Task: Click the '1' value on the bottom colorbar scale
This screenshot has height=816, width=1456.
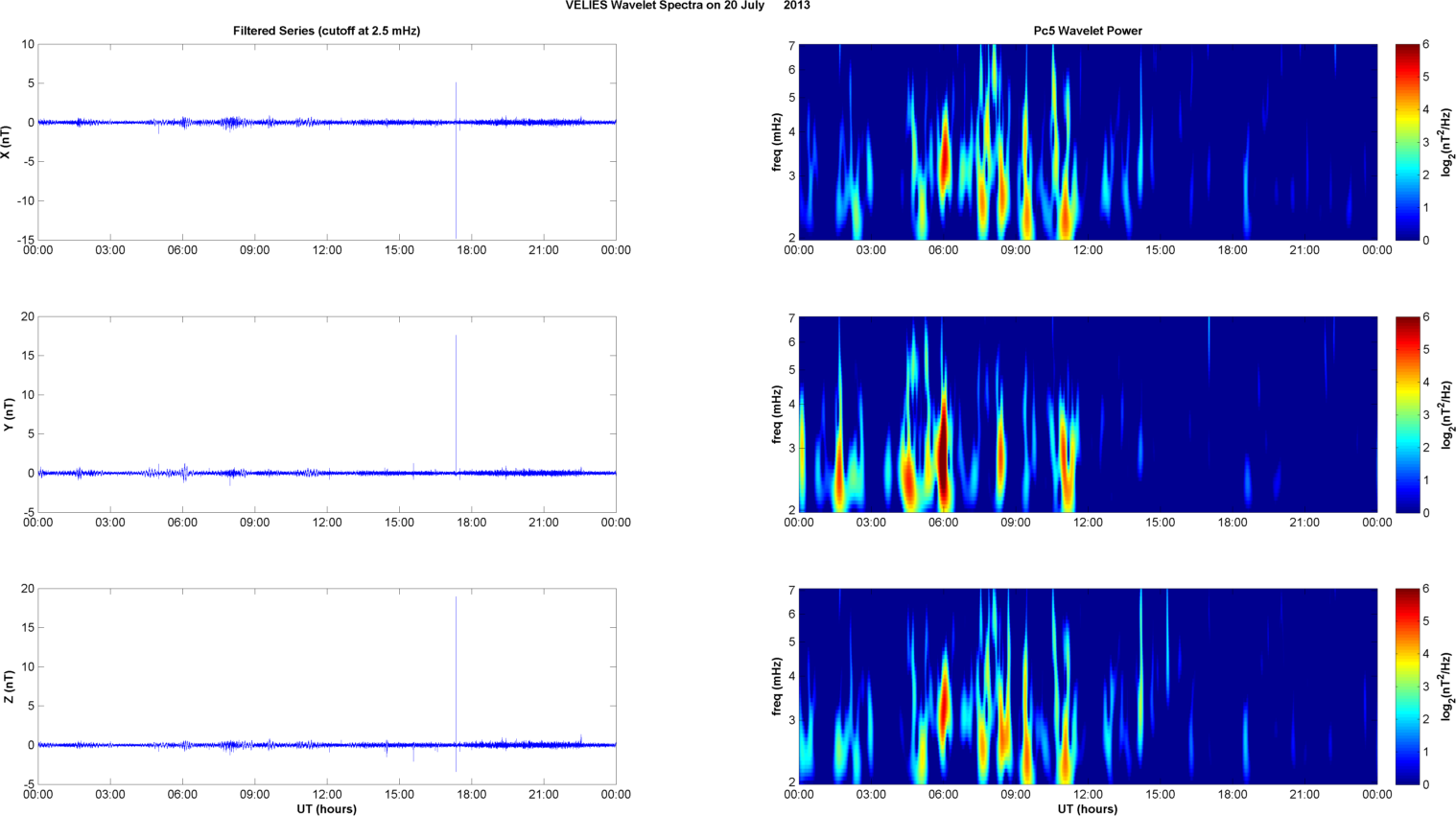Action: coord(1426,752)
